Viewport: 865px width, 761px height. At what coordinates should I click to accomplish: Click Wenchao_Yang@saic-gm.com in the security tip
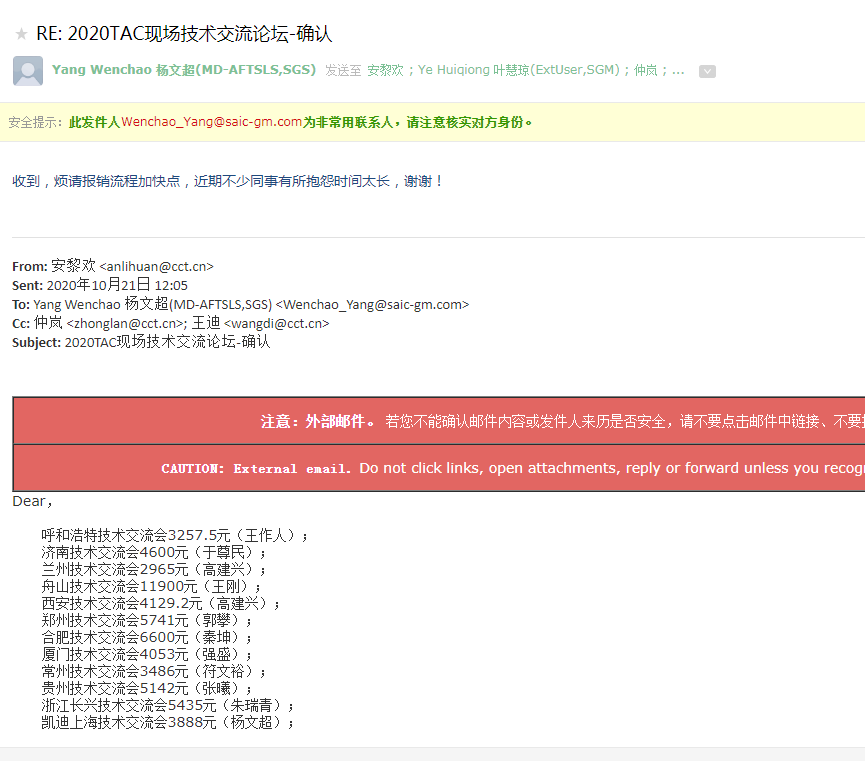tap(211, 122)
